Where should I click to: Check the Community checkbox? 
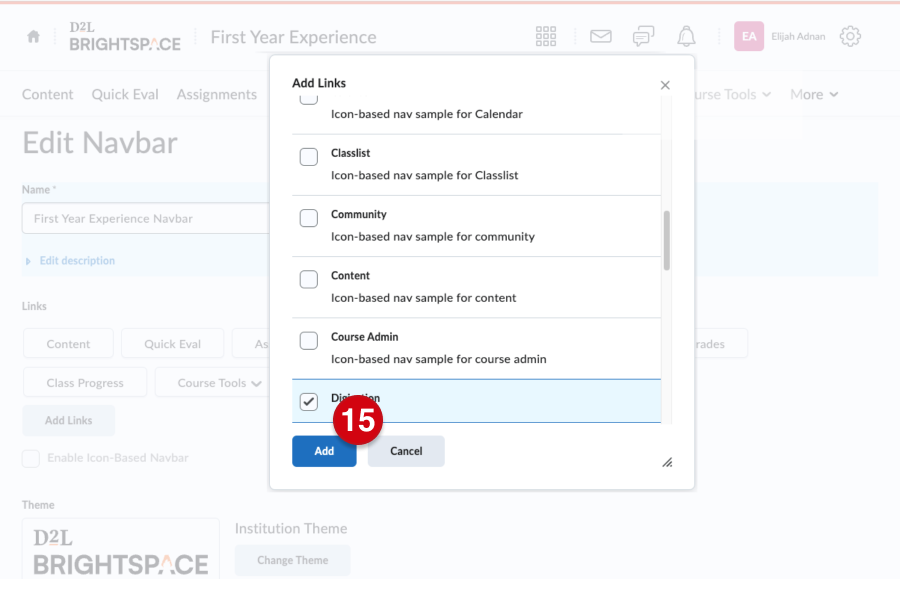[x=309, y=218]
